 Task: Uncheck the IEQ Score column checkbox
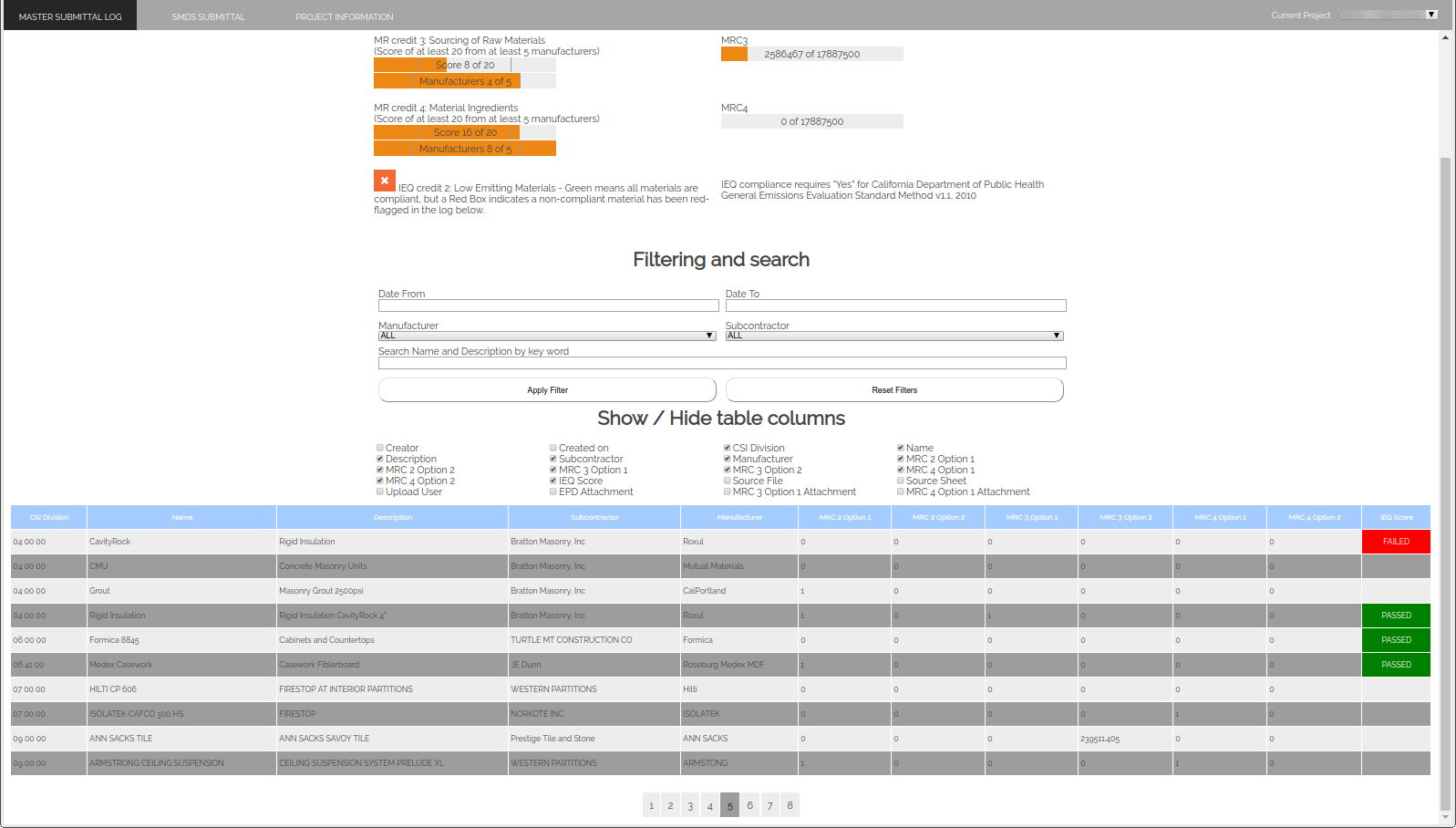(x=553, y=481)
